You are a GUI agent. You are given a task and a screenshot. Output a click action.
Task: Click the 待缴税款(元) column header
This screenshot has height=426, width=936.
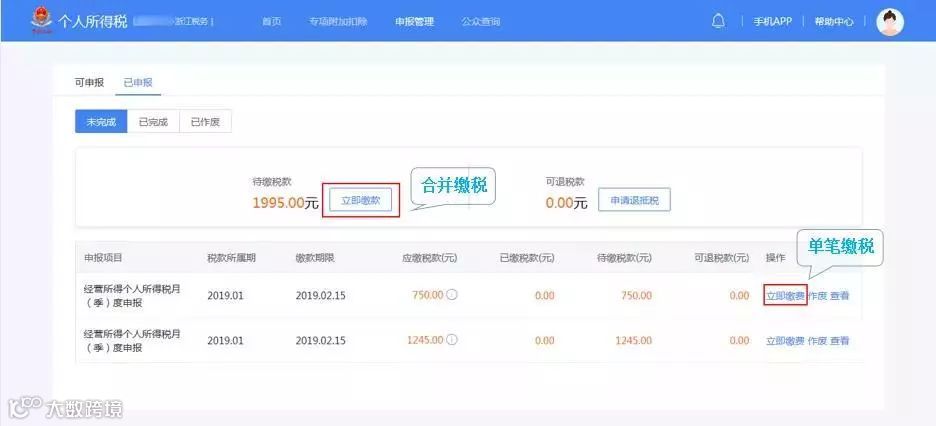pos(624,258)
